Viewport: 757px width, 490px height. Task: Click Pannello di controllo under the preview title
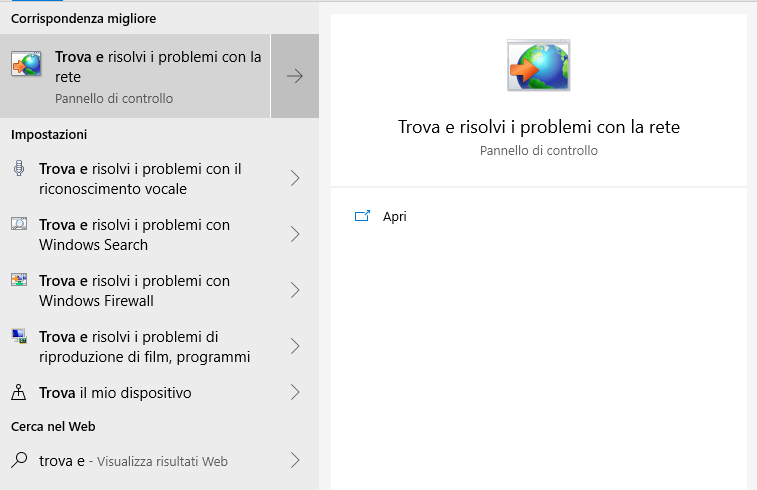pyautogui.click(x=539, y=151)
